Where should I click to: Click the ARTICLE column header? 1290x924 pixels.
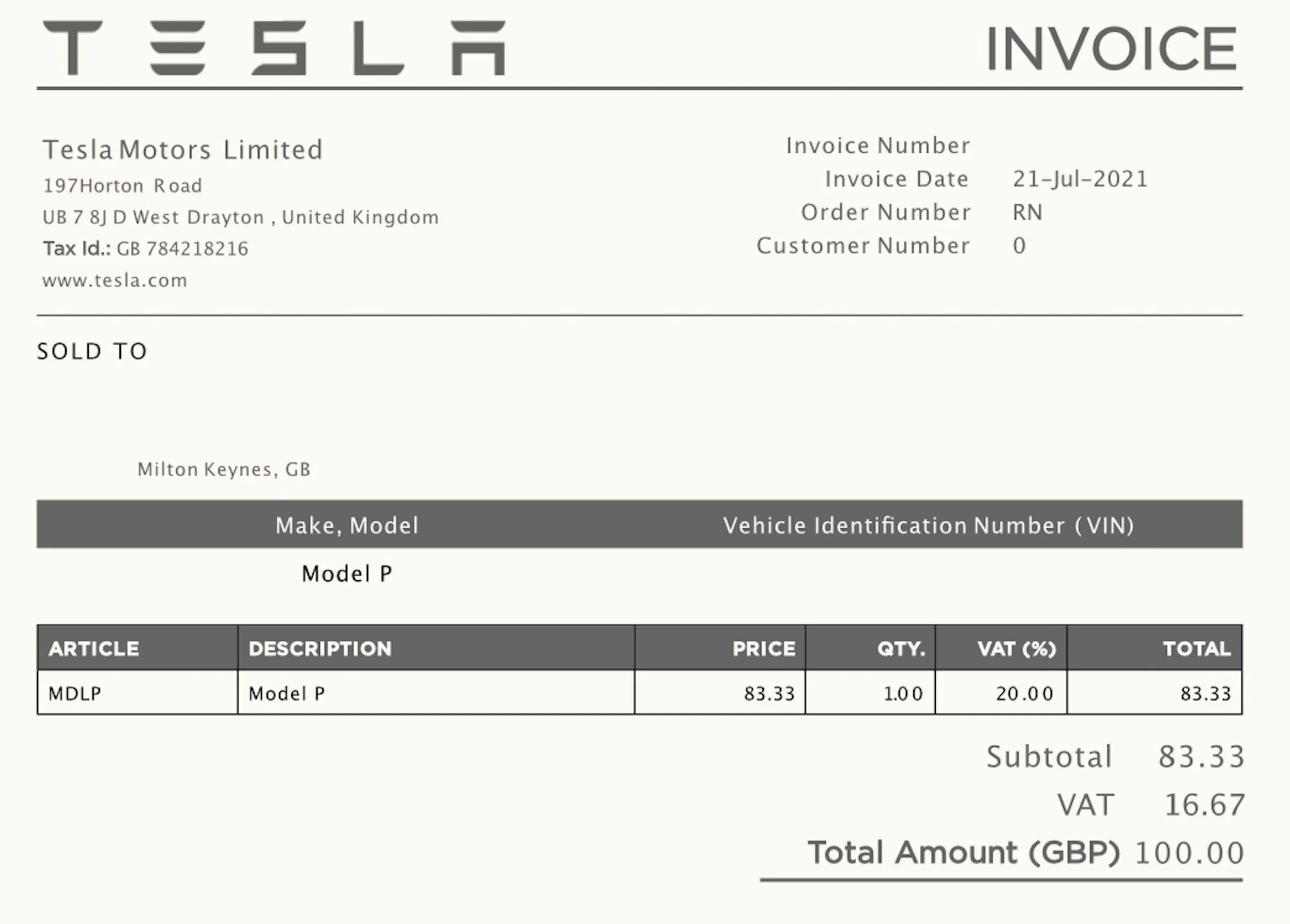click(94, 649)
